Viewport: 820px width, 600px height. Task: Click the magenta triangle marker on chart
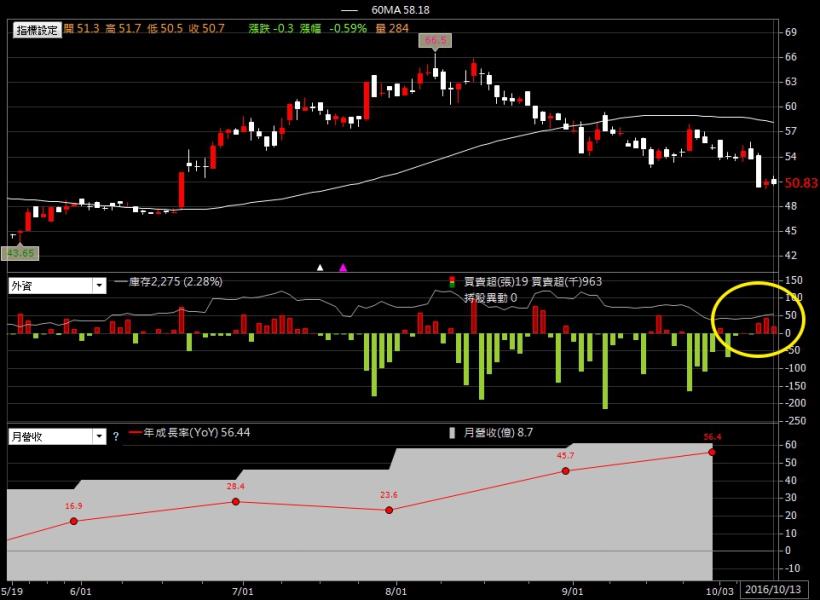point(343,268)
